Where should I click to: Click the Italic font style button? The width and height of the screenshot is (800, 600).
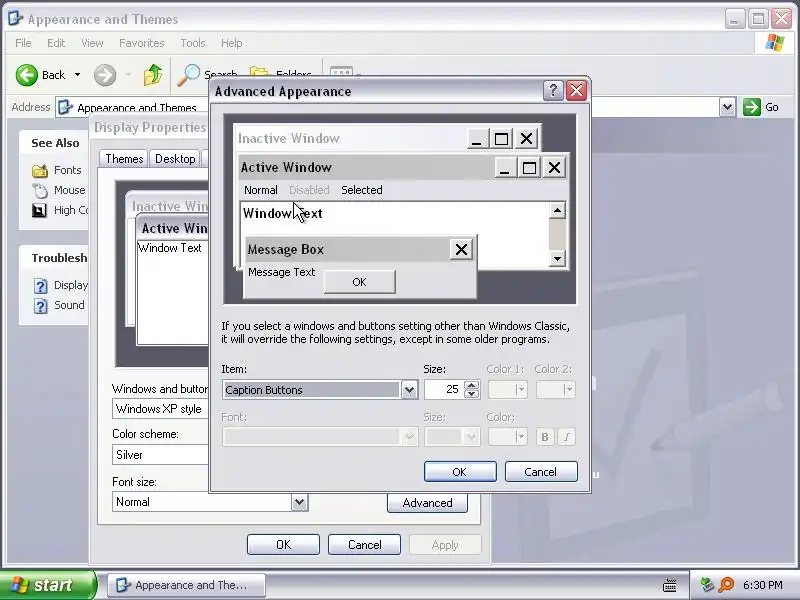pos(566,437)
